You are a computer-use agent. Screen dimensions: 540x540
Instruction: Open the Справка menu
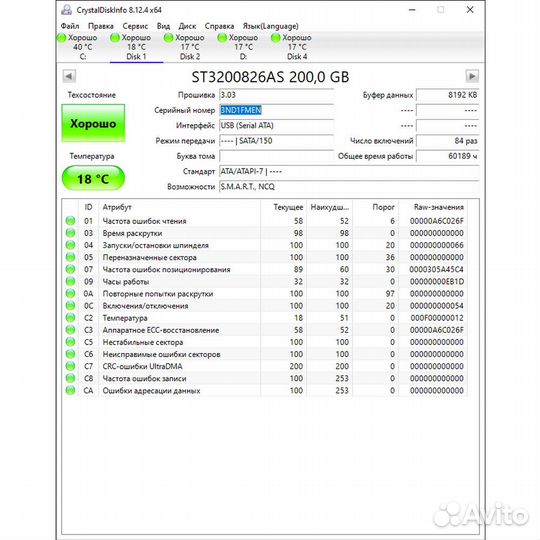pos(219,26)
